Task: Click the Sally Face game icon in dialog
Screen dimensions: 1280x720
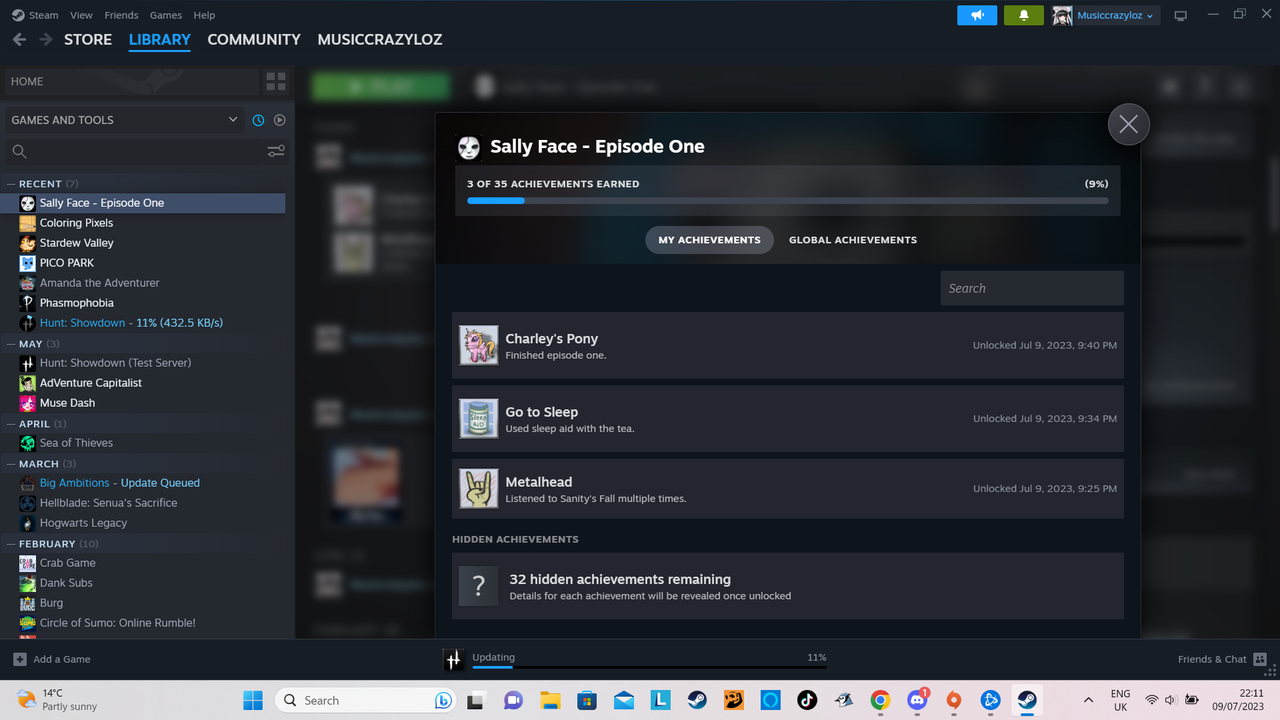Action: tap(468, 147)
